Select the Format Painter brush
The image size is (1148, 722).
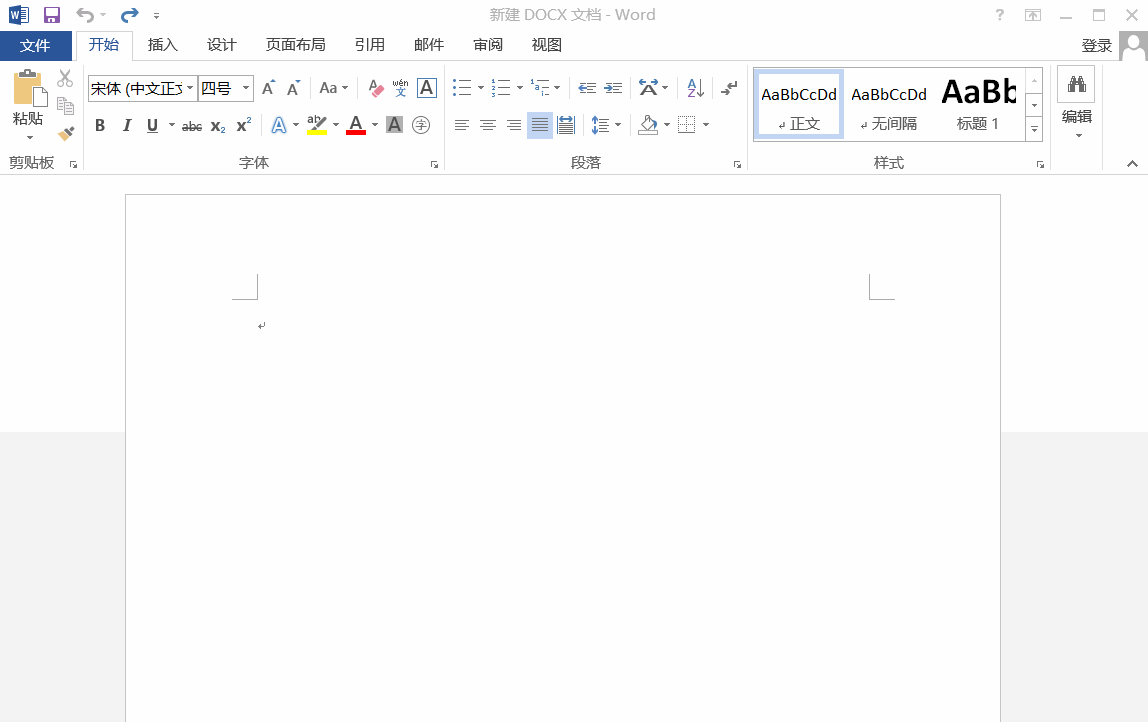[x=66, y=133]
